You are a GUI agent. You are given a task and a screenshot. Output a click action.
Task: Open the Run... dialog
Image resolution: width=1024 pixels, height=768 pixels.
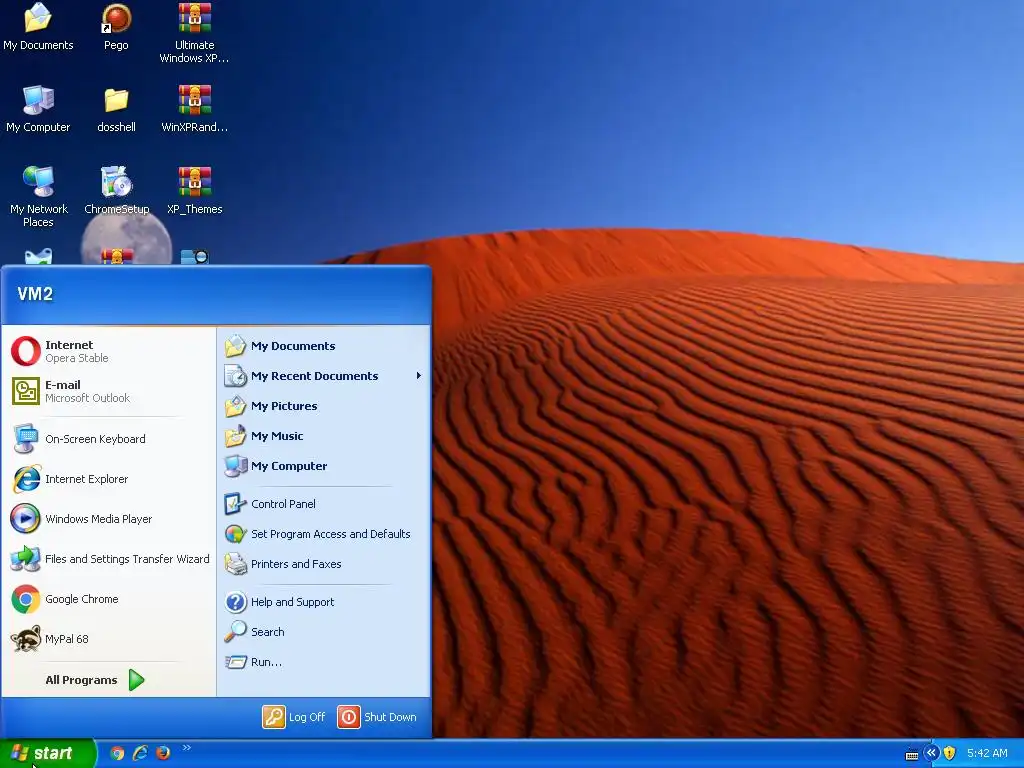(323, 662)
